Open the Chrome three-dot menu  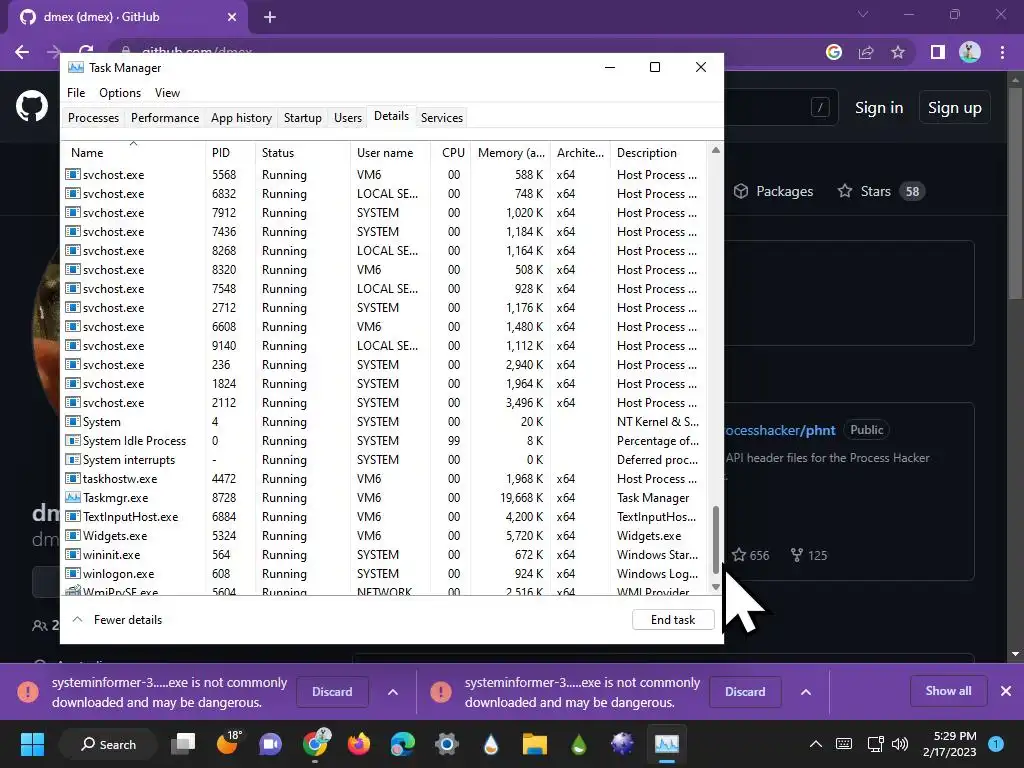[1002, 52]
